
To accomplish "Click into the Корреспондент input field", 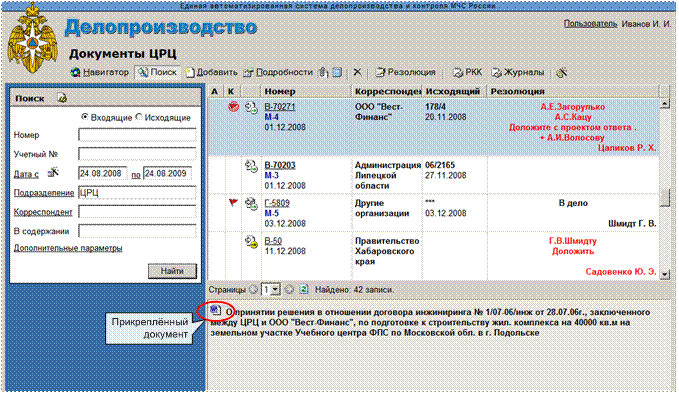I will point(137,211).
